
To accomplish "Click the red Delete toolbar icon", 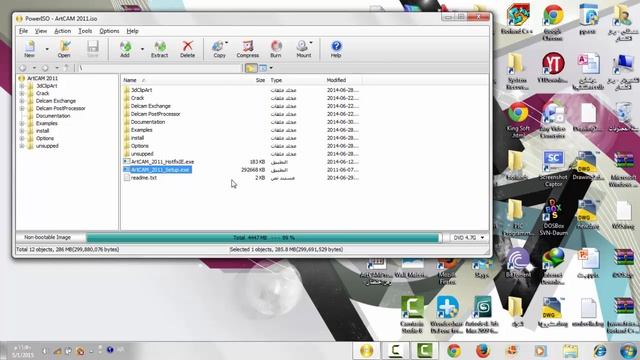I will (x=187, y=49).
